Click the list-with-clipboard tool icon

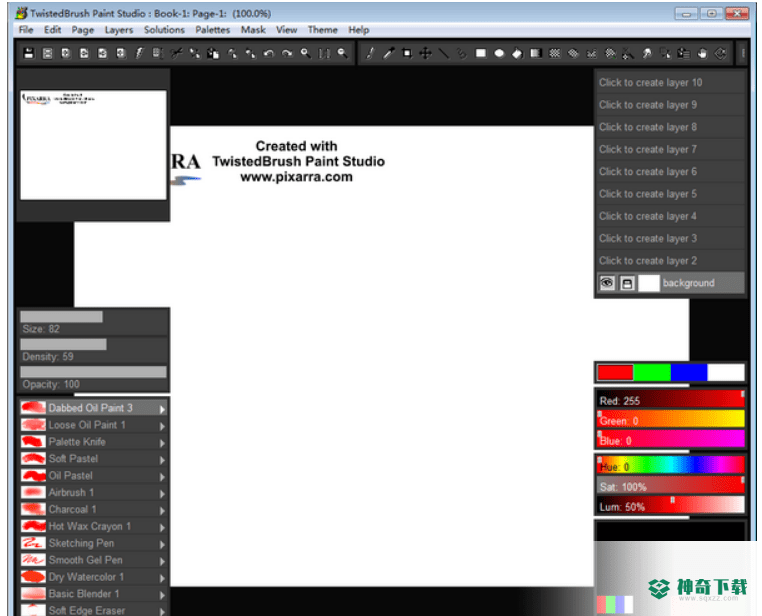coord(684,53)
